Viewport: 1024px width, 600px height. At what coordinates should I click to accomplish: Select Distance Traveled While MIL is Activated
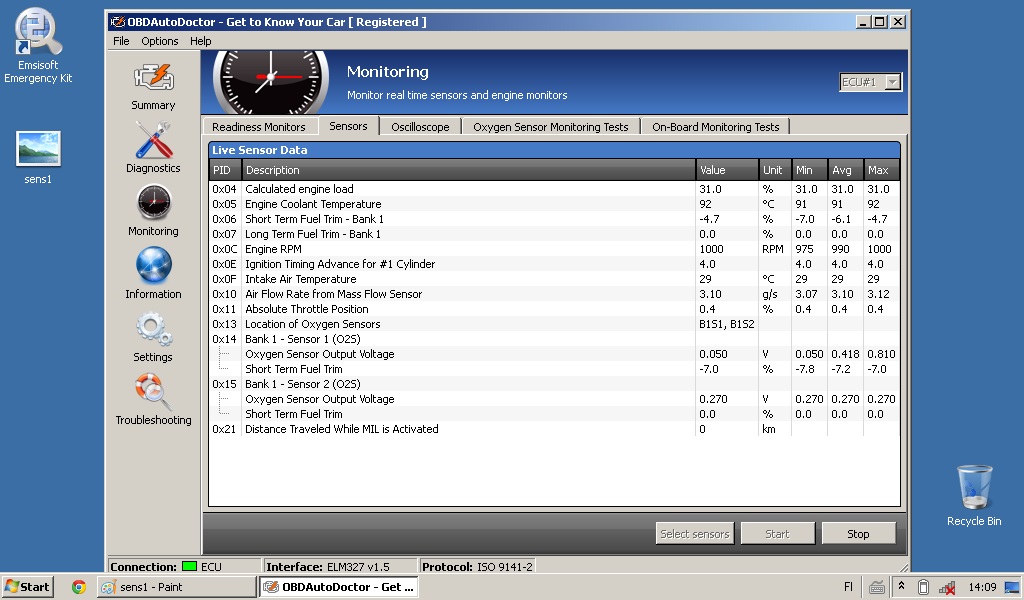click(x=554, y=429)
